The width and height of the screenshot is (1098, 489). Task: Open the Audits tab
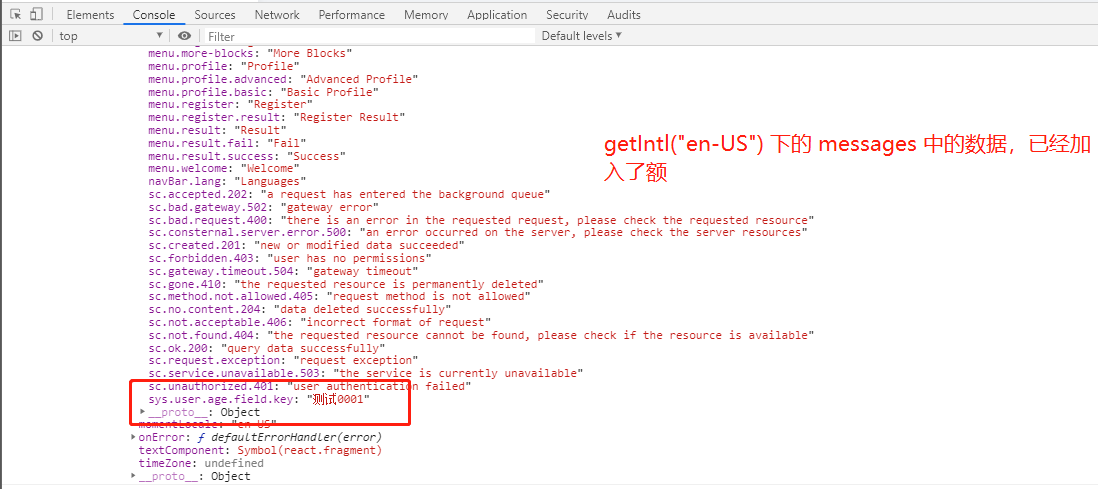624,15
